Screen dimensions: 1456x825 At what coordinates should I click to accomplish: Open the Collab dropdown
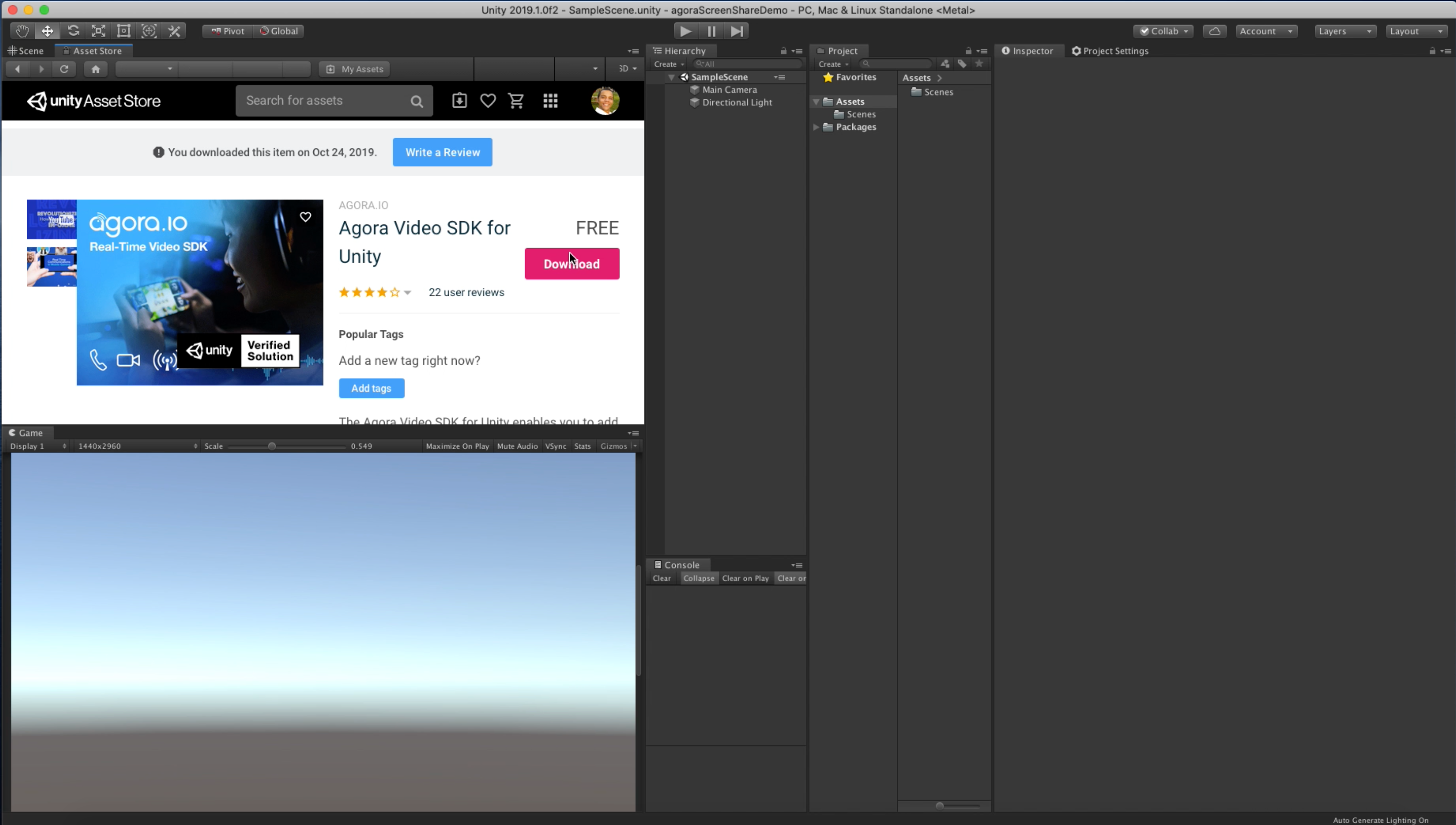(x=1164, y=31)
